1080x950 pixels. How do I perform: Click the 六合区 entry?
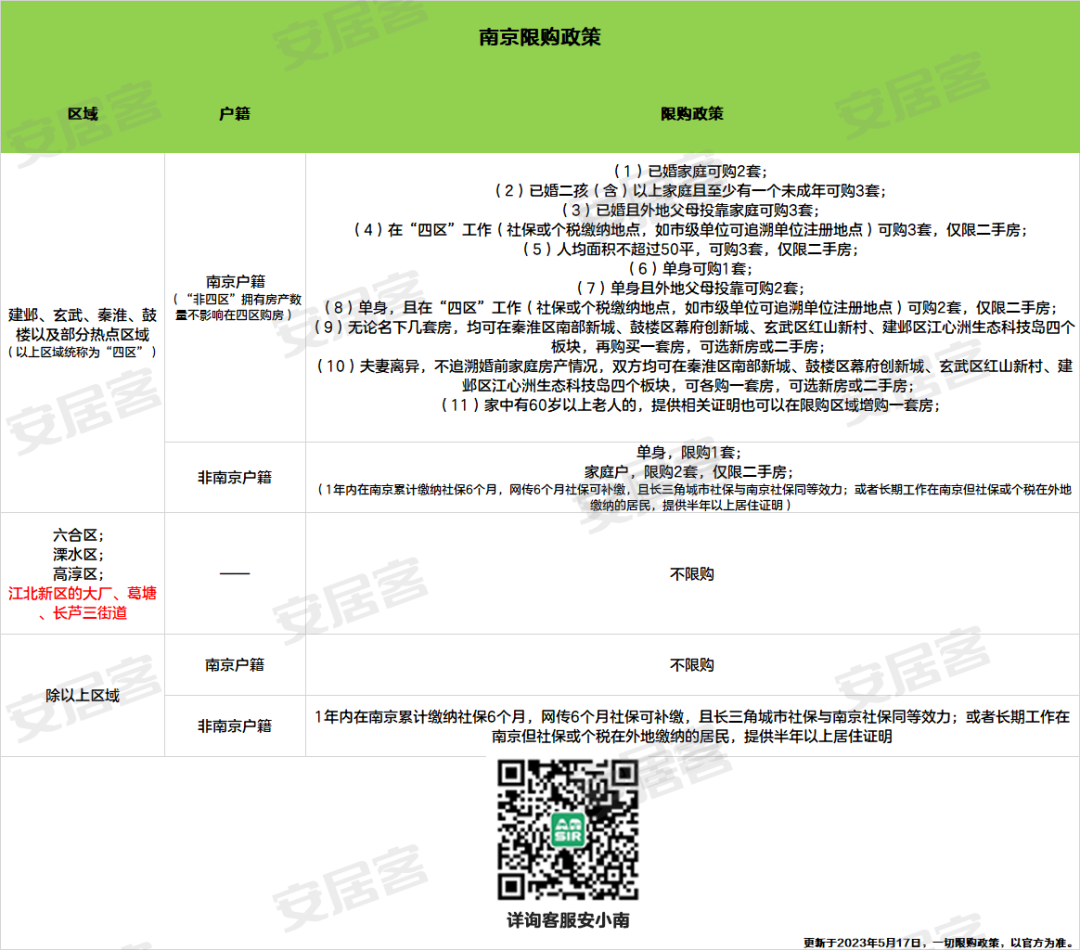(x=78, y=535)
